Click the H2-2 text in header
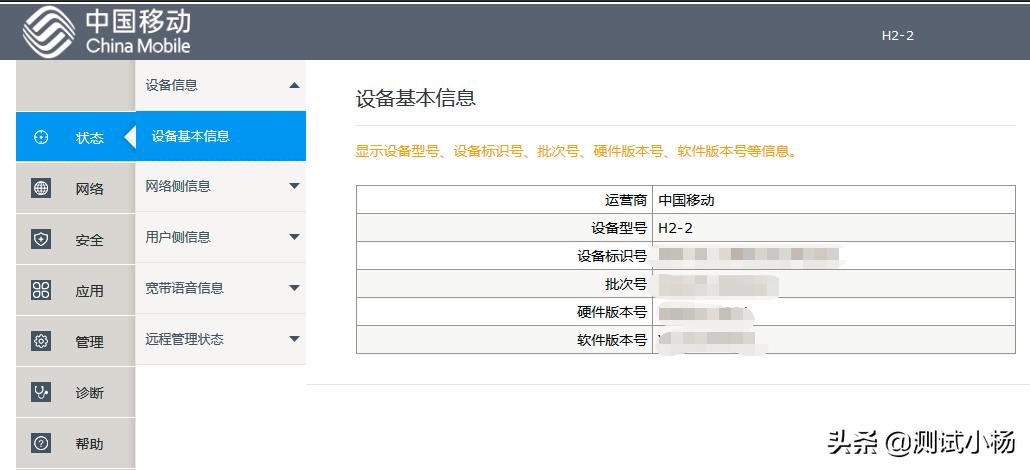Screen dimensions: 1030x470 pyautogui.click(x=897, y=35)
